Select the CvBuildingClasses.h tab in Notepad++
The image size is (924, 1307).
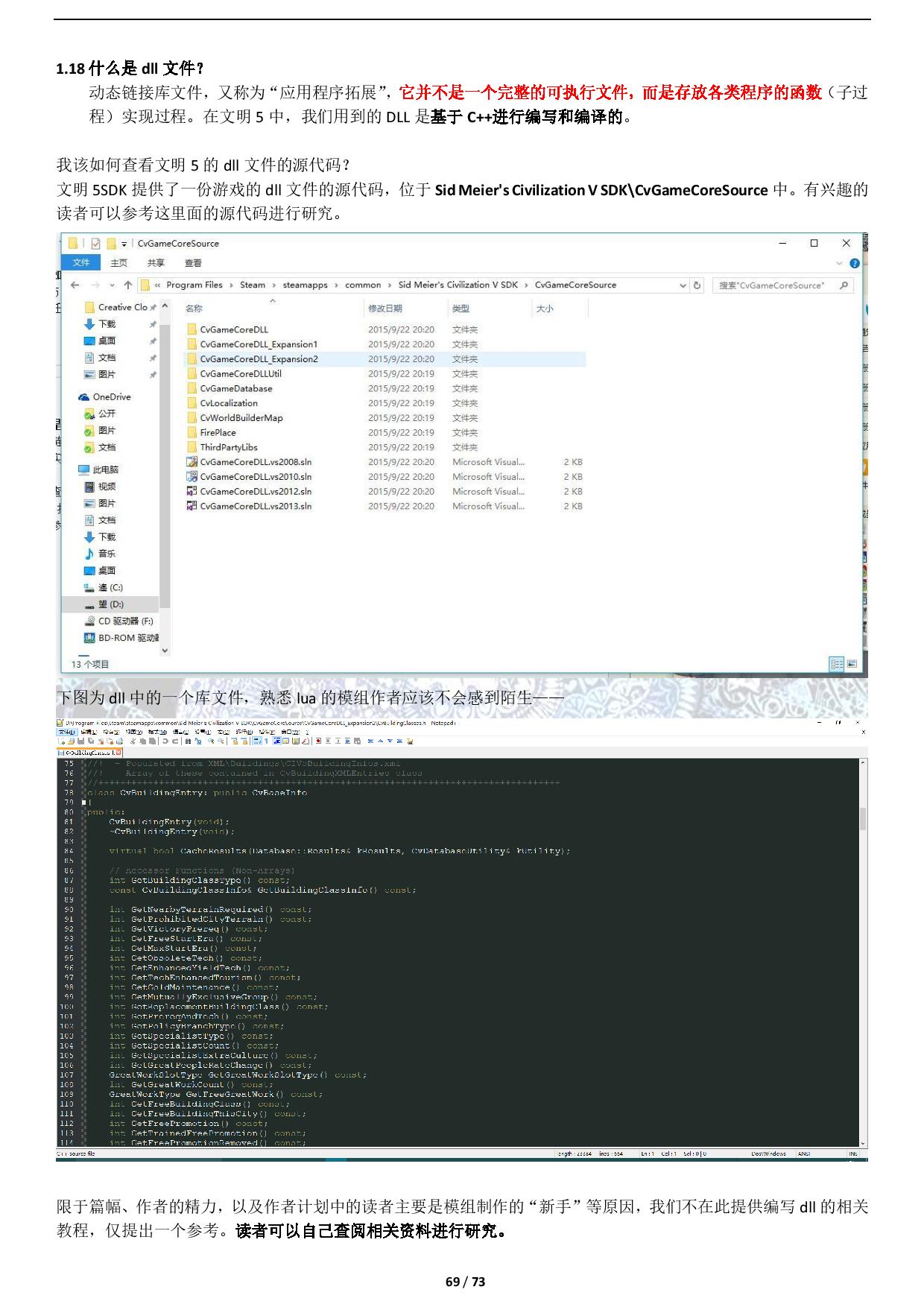88,753
